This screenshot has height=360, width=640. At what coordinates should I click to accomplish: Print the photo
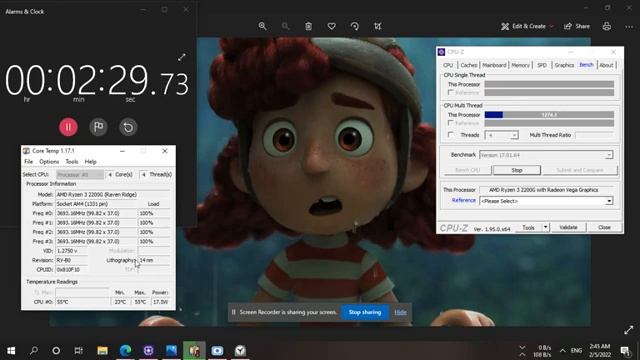(607, 26)
